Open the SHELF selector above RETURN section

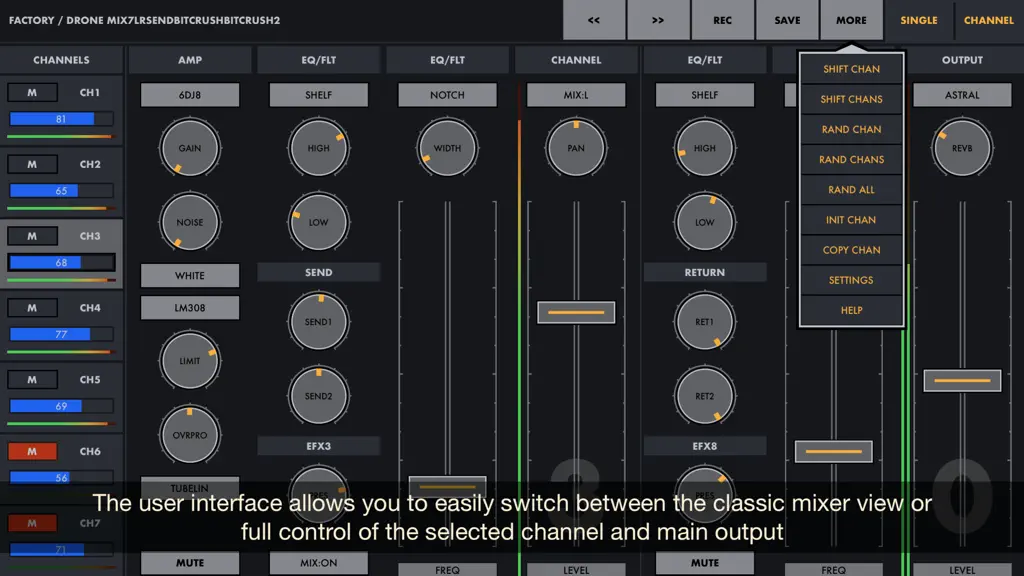705,95
